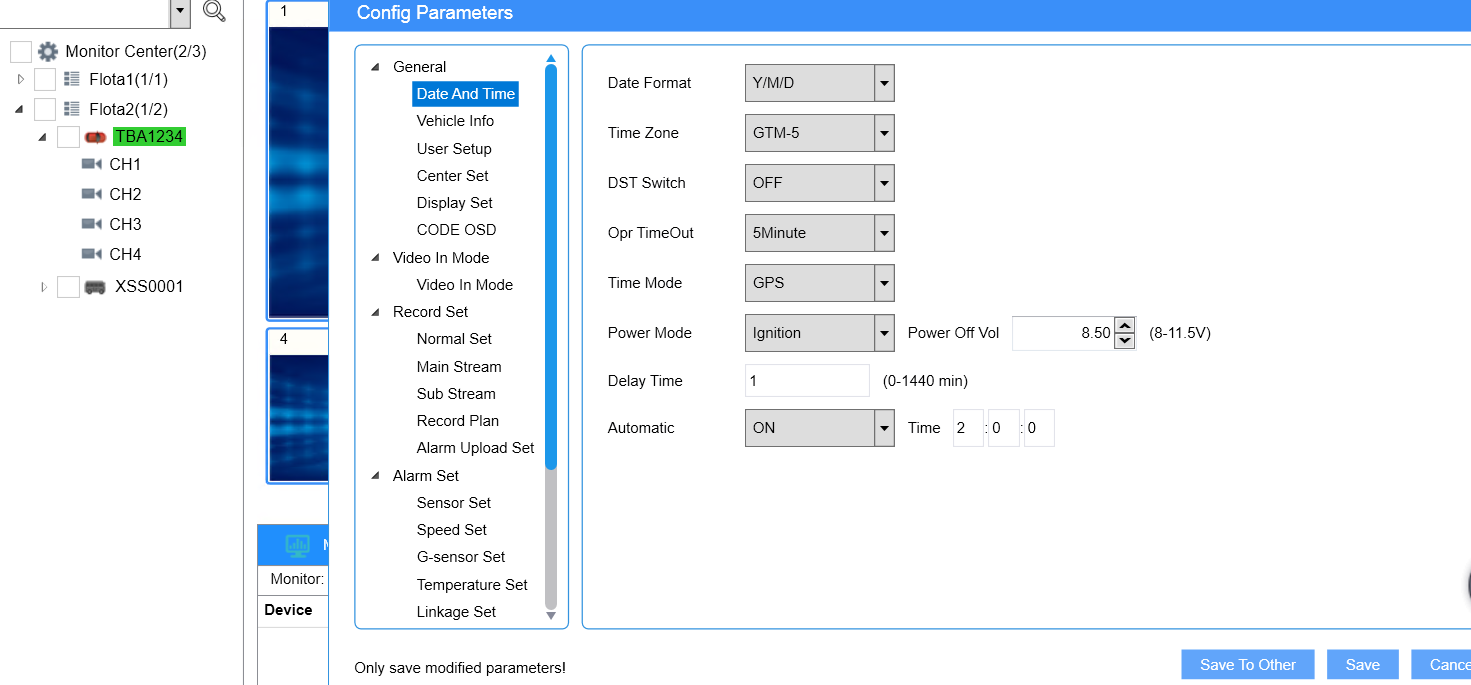Viewport: 1471px width, 685px height.
Task: Decrease Power Off Vol with down arrow
Action: coord(1125,341)
